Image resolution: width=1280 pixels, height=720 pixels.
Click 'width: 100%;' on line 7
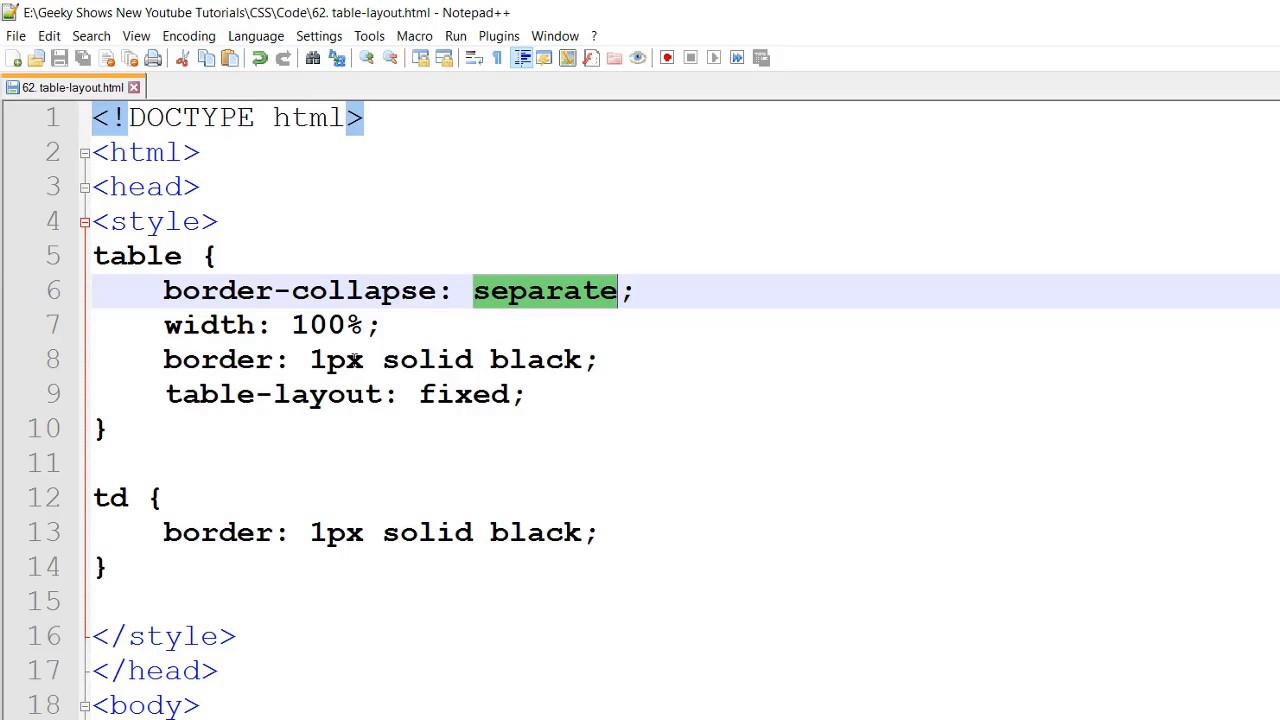click(272, 325)
